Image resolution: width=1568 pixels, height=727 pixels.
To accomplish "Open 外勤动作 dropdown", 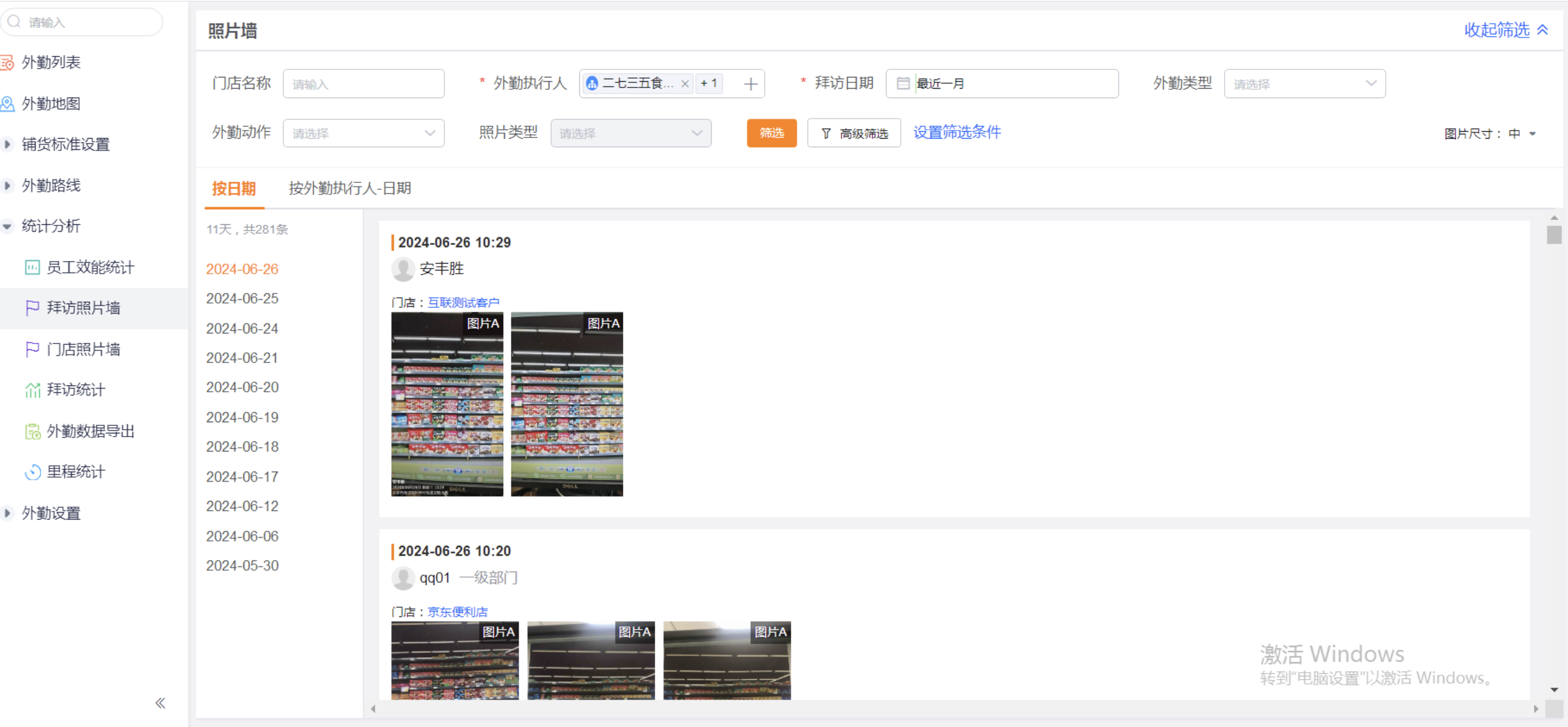I will tap(363, 133).
